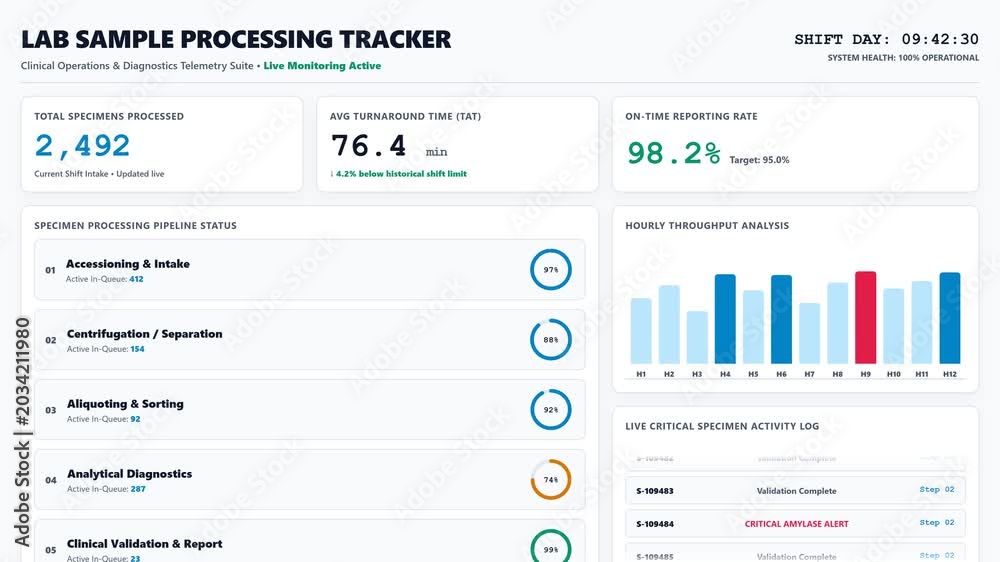Viewport: 1000px width, 562px height.
Task: Click the orange 74% Analytical Diagnostics ring
Action: click(550, 480)
